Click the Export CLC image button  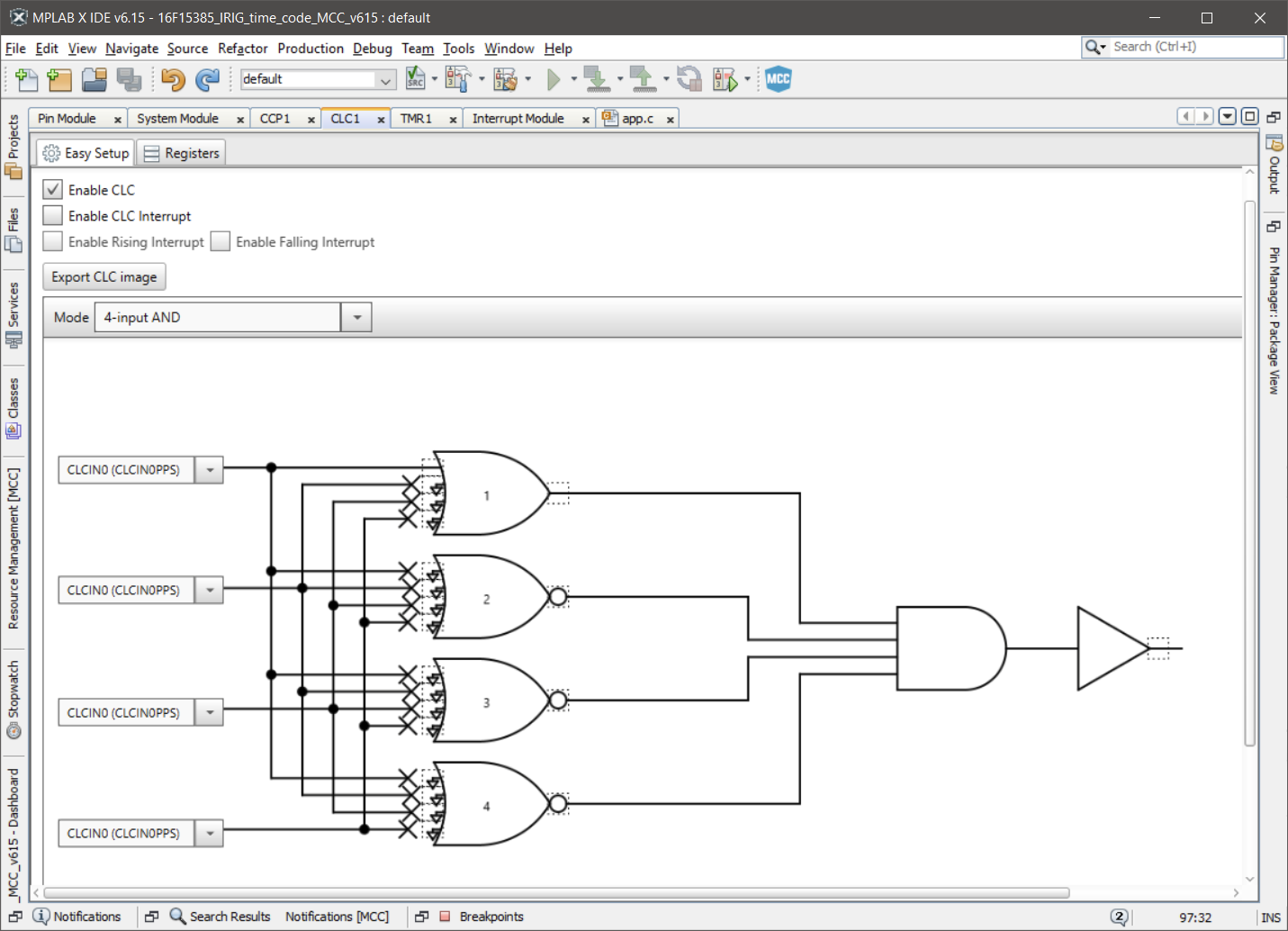(x=104, y=277)
